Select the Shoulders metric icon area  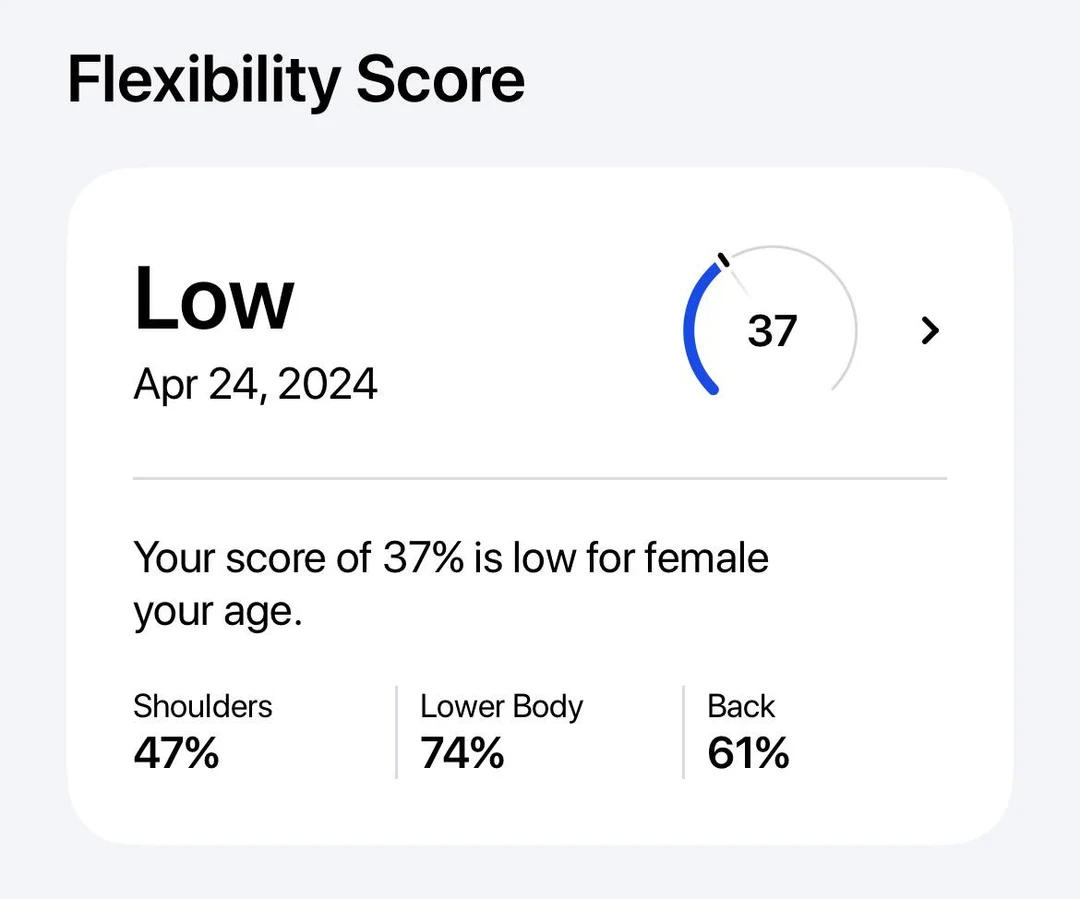click(202, 730)
